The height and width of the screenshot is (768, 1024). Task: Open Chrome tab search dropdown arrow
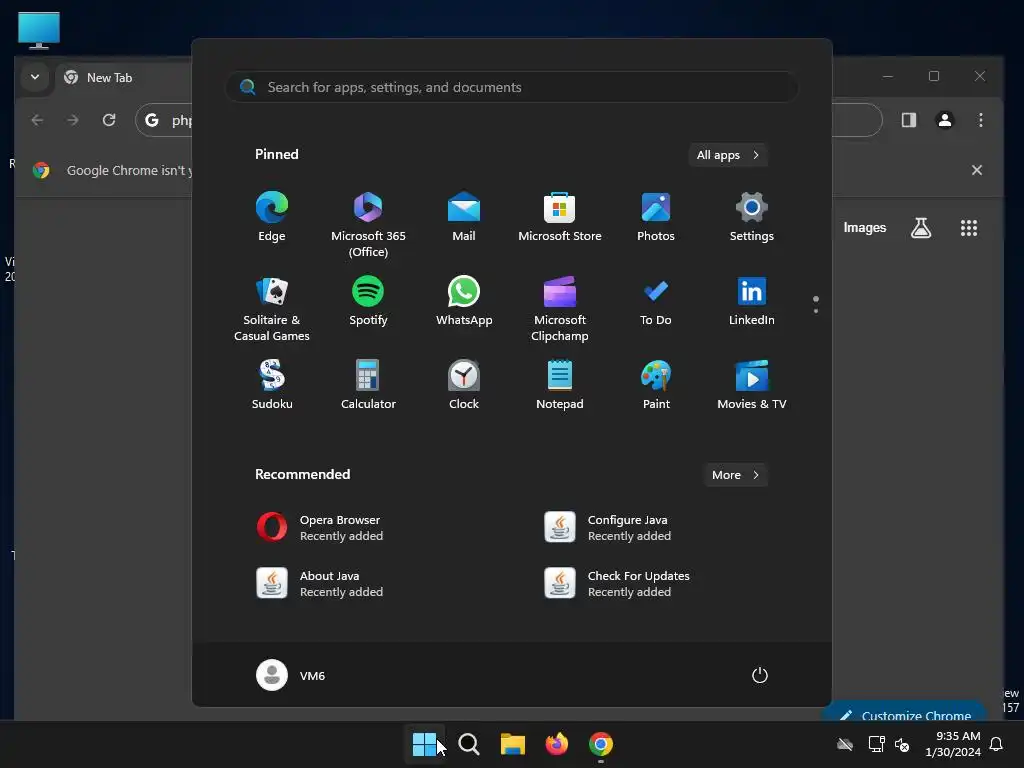click(x=35, y=77)
